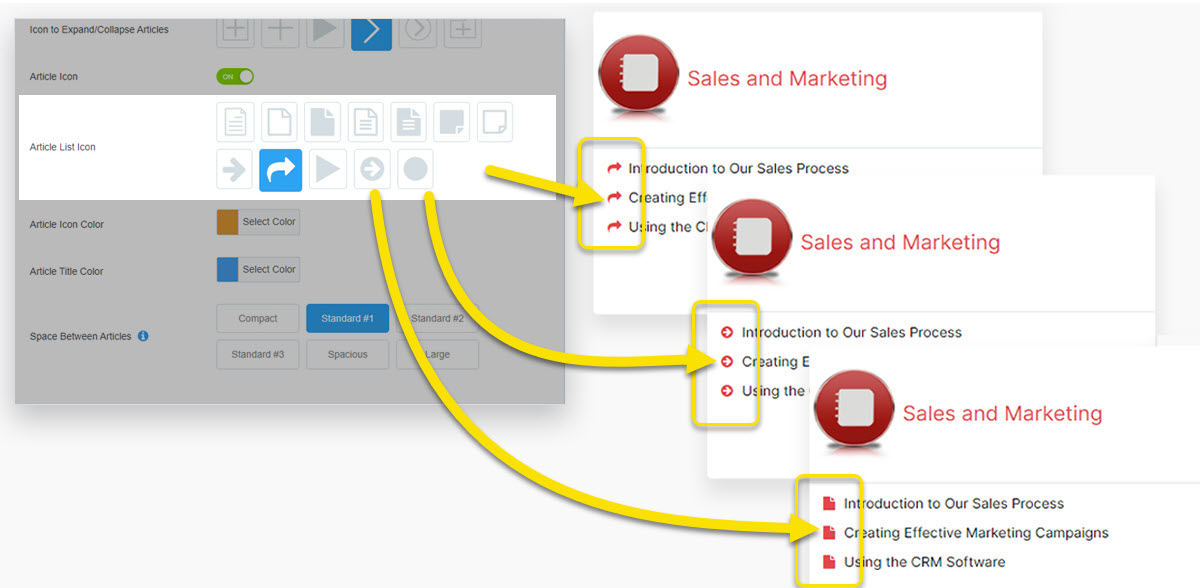Select the highlighted chevron expand/collapse icon
This screenshot has height=588, width=1200.
371,30
